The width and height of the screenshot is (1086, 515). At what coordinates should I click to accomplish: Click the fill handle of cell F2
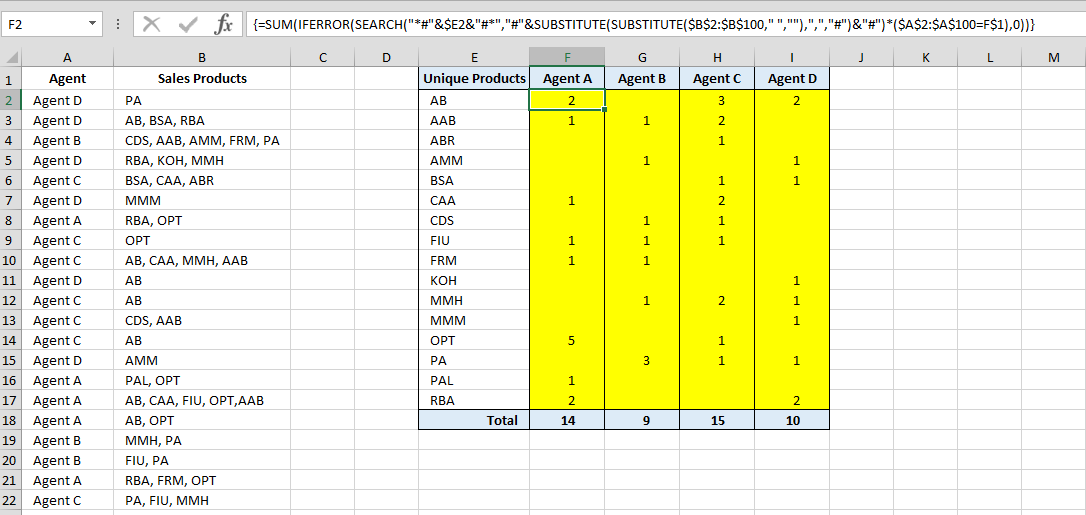(604, 109)
